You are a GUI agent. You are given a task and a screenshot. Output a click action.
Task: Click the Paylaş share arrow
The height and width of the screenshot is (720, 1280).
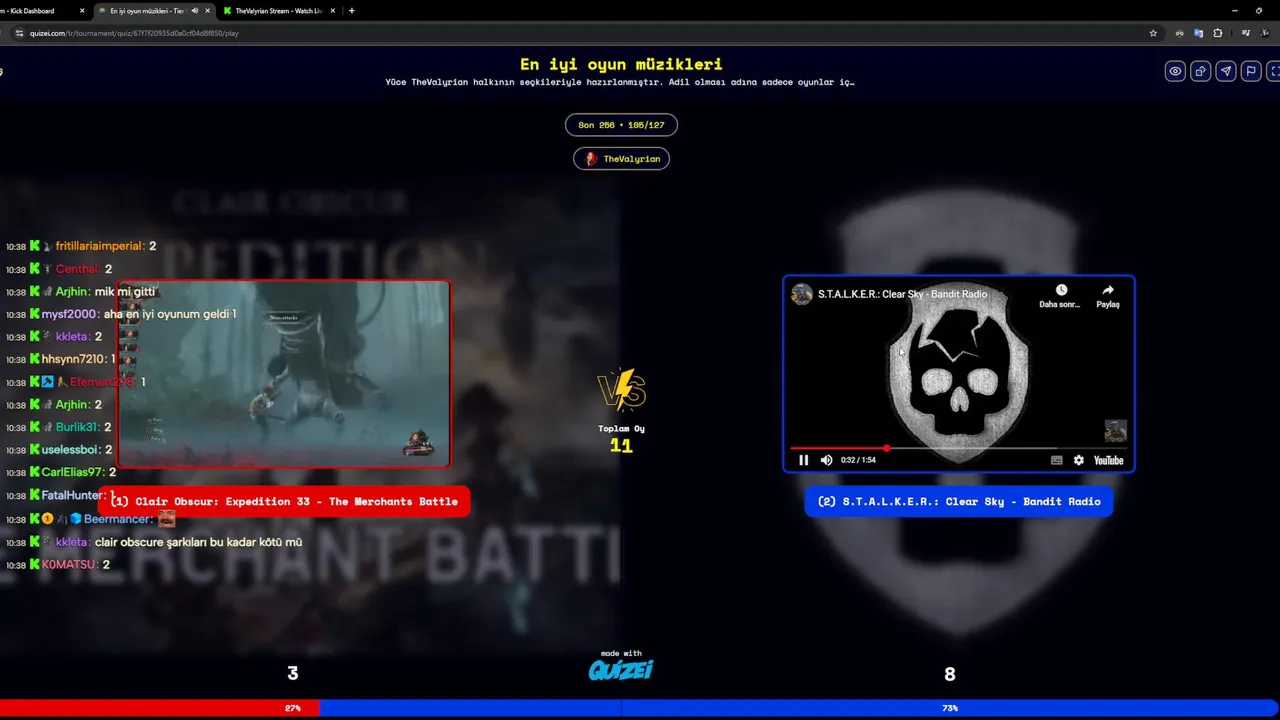click(1108, 290)
